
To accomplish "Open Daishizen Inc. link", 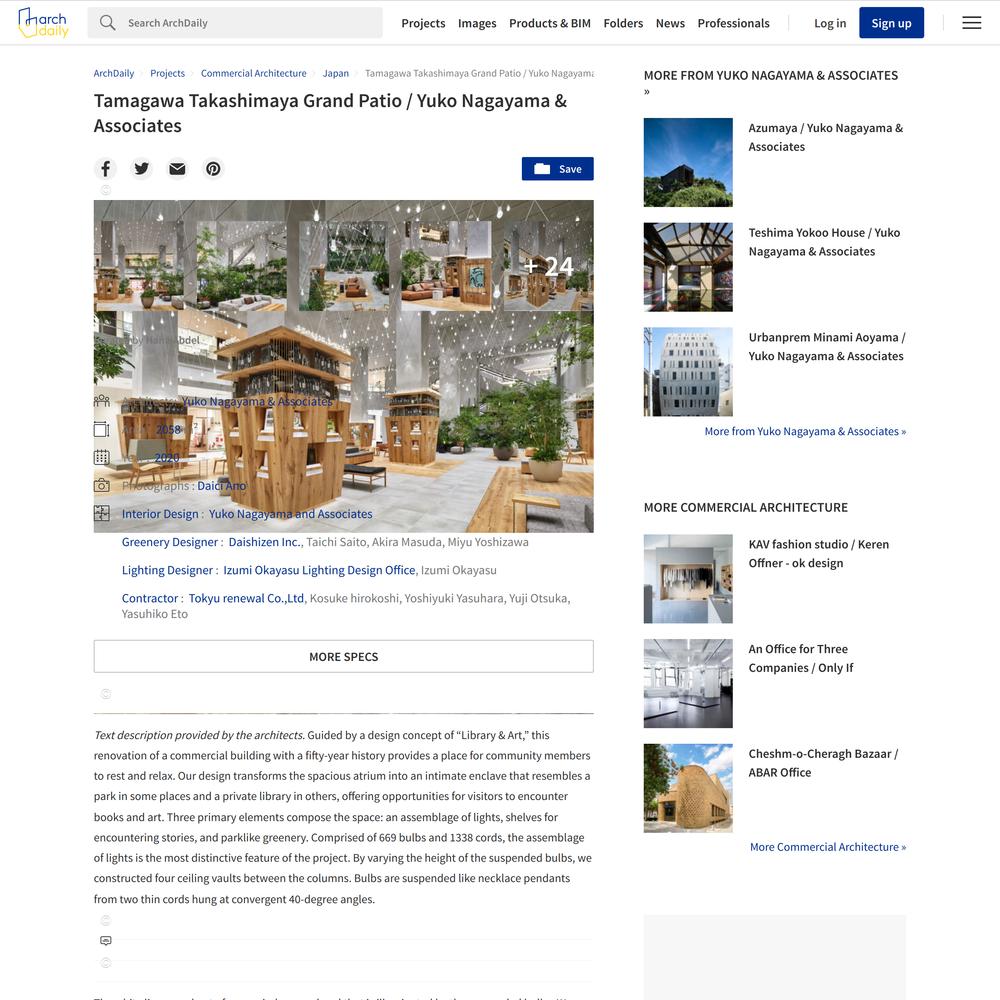I will click(265, 542).
